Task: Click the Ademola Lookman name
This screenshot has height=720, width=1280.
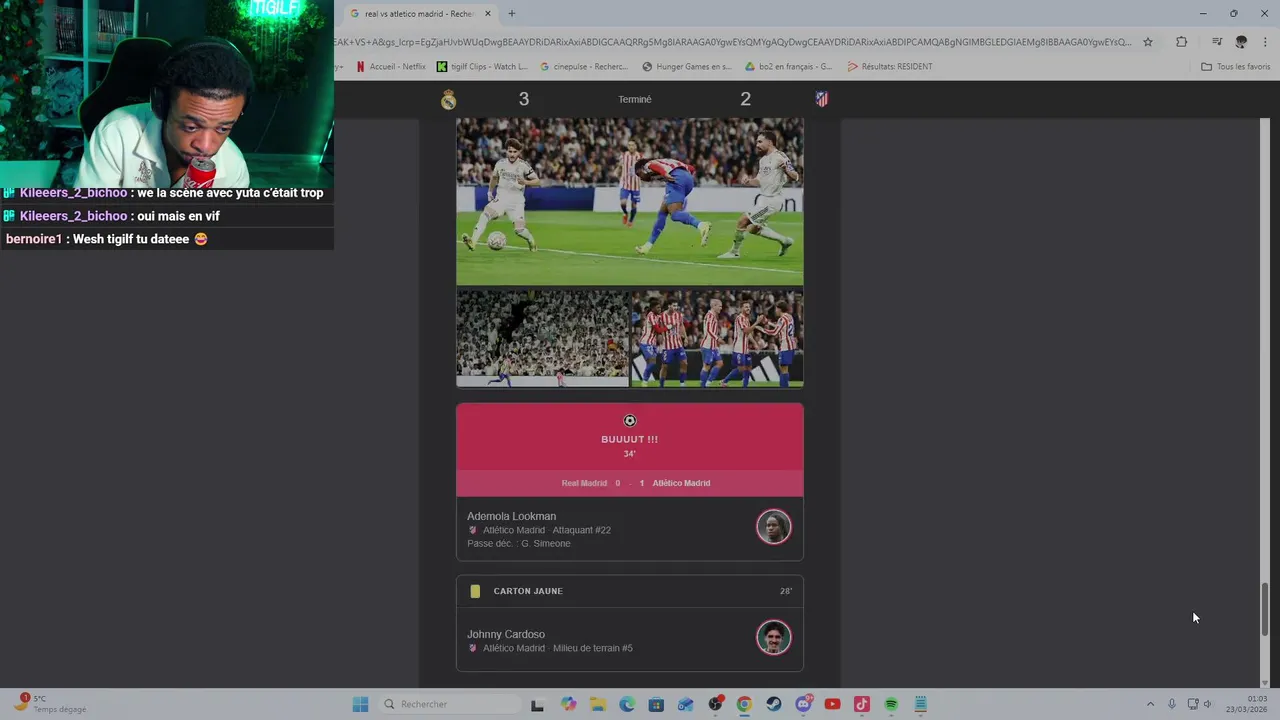Action: pyautogui.click(x=511, y=516)
